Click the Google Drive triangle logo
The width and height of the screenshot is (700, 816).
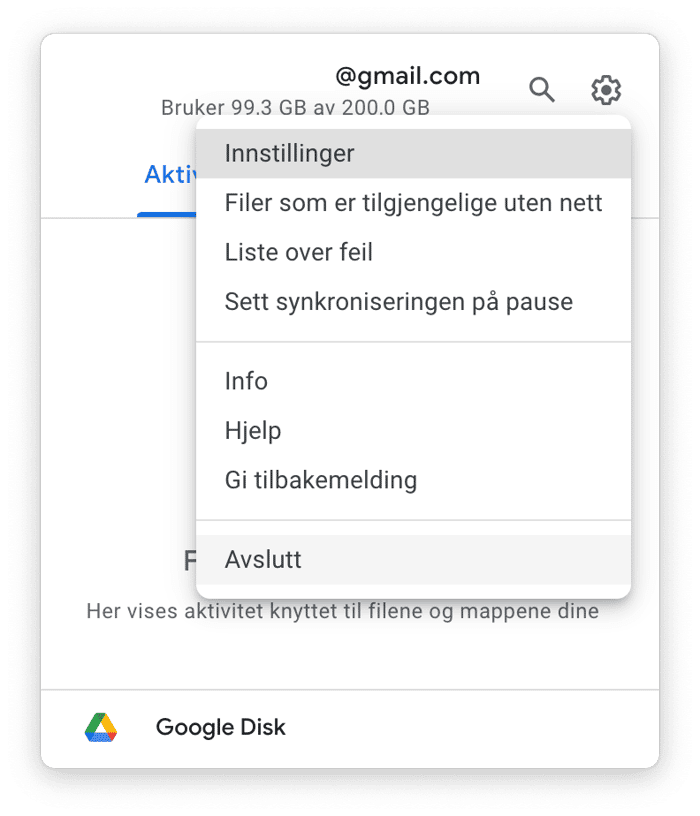coord(101,727)
